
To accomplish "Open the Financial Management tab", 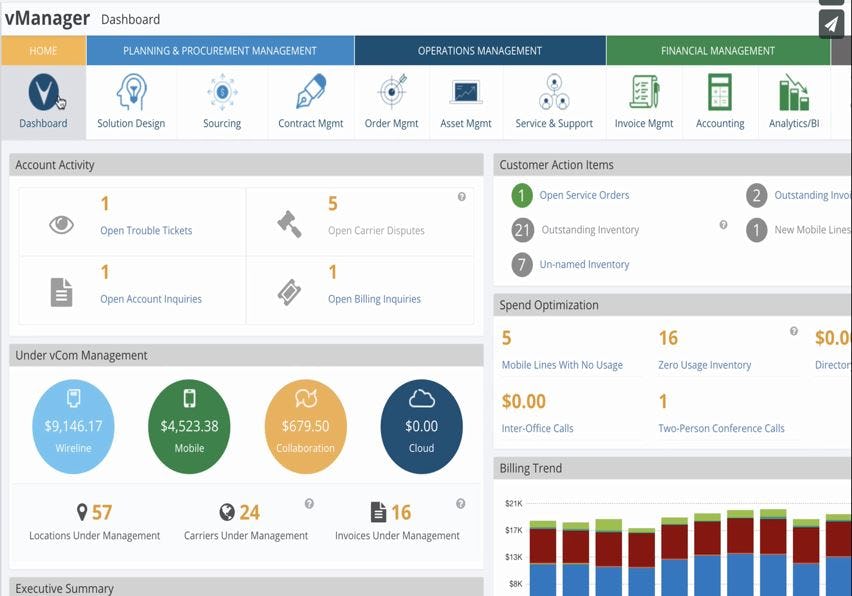I will (717, 49).
